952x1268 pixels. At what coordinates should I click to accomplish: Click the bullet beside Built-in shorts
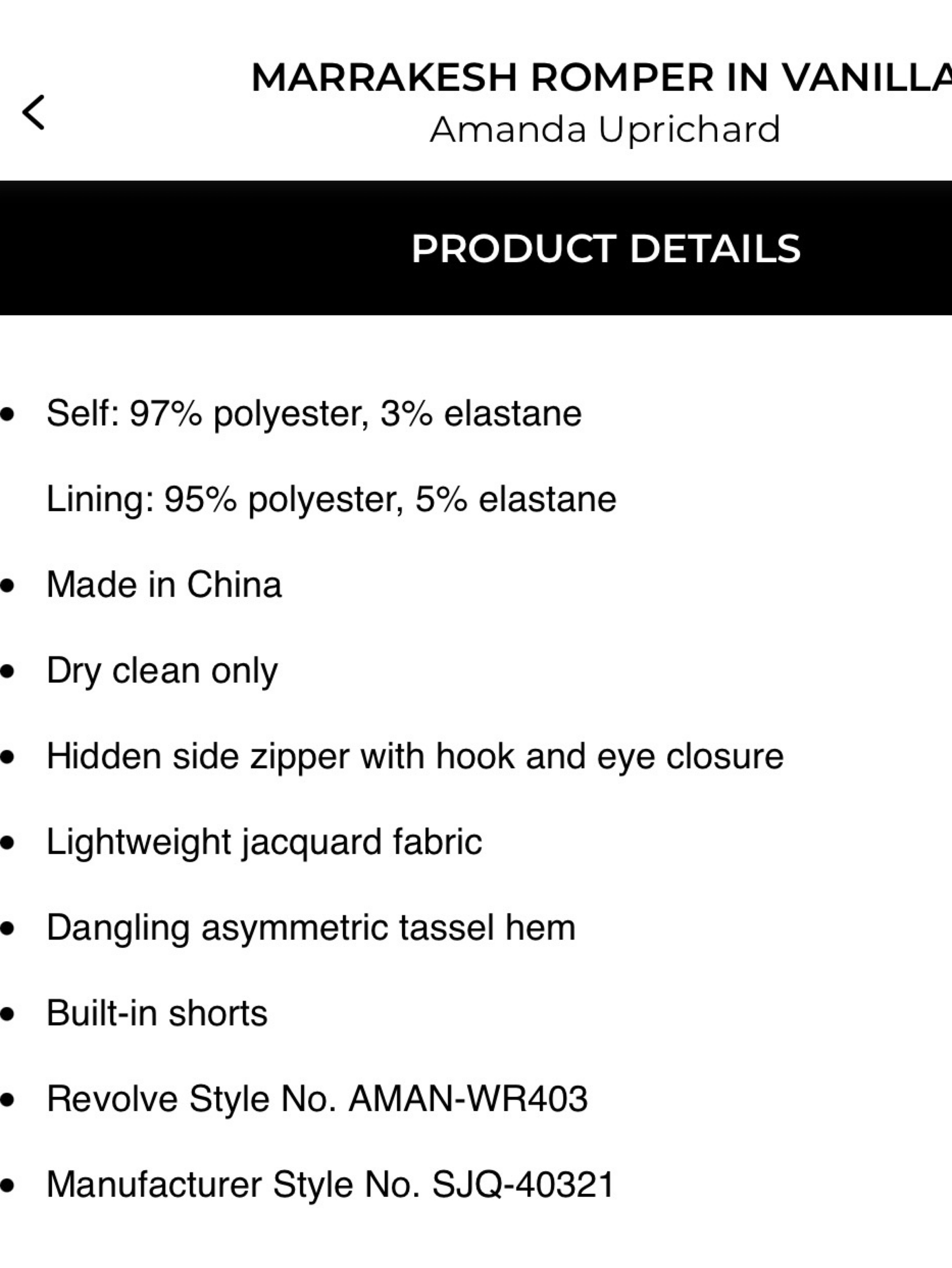tap(7, 1015)
